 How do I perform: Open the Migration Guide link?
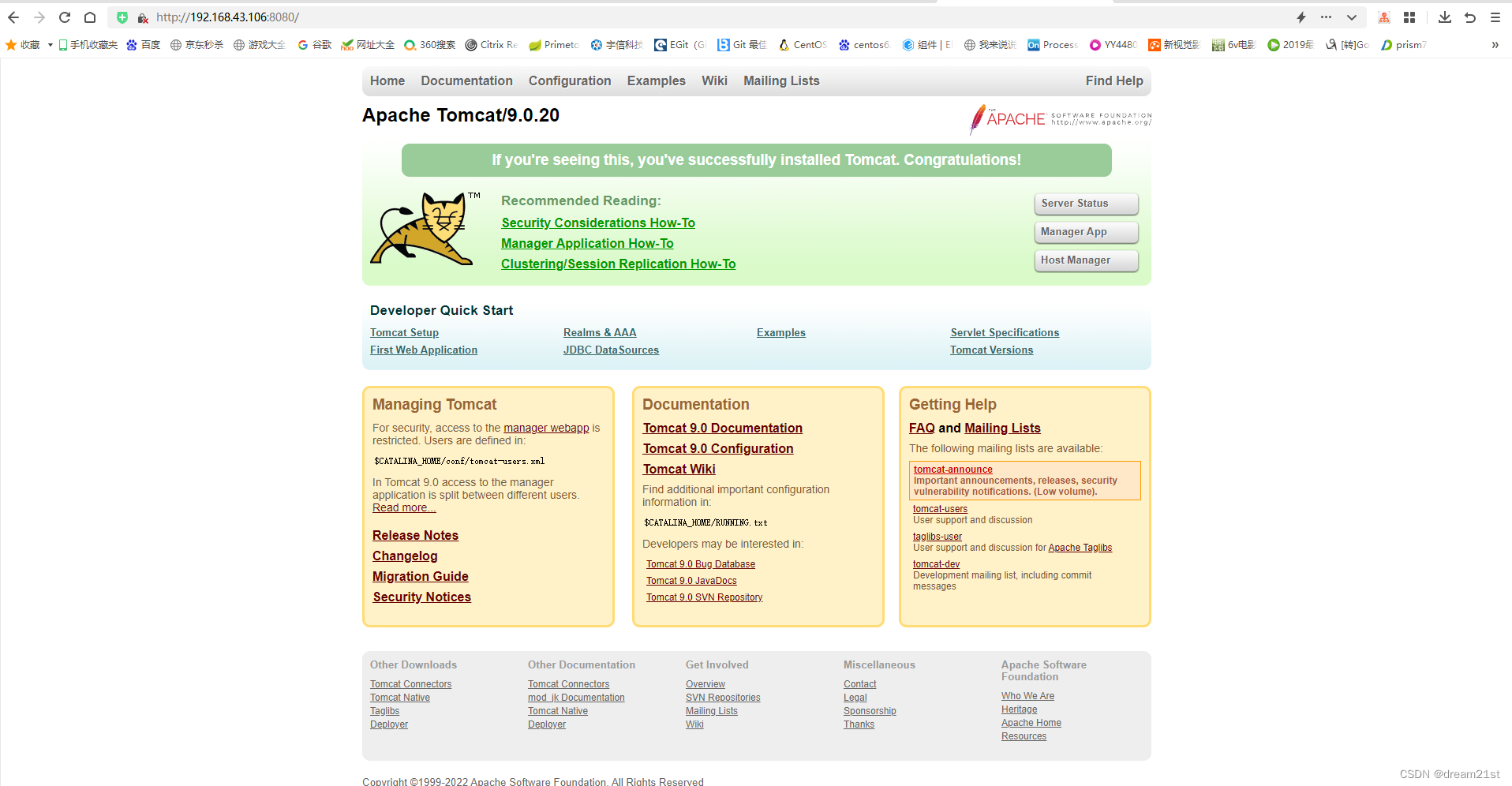421,576
